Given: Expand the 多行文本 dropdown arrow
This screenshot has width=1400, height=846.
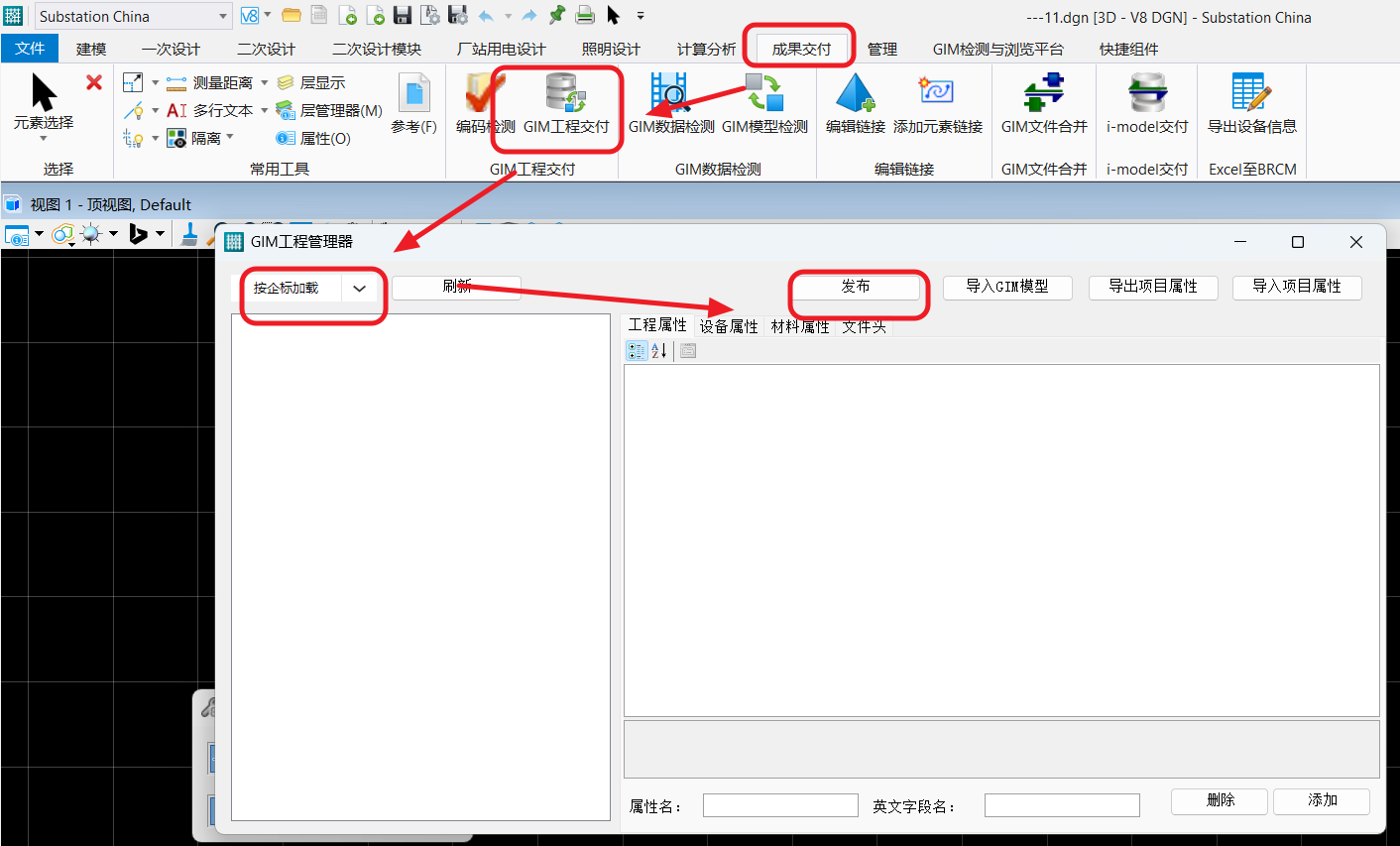Looking at the screenshot, I should [x=265, y=111].
